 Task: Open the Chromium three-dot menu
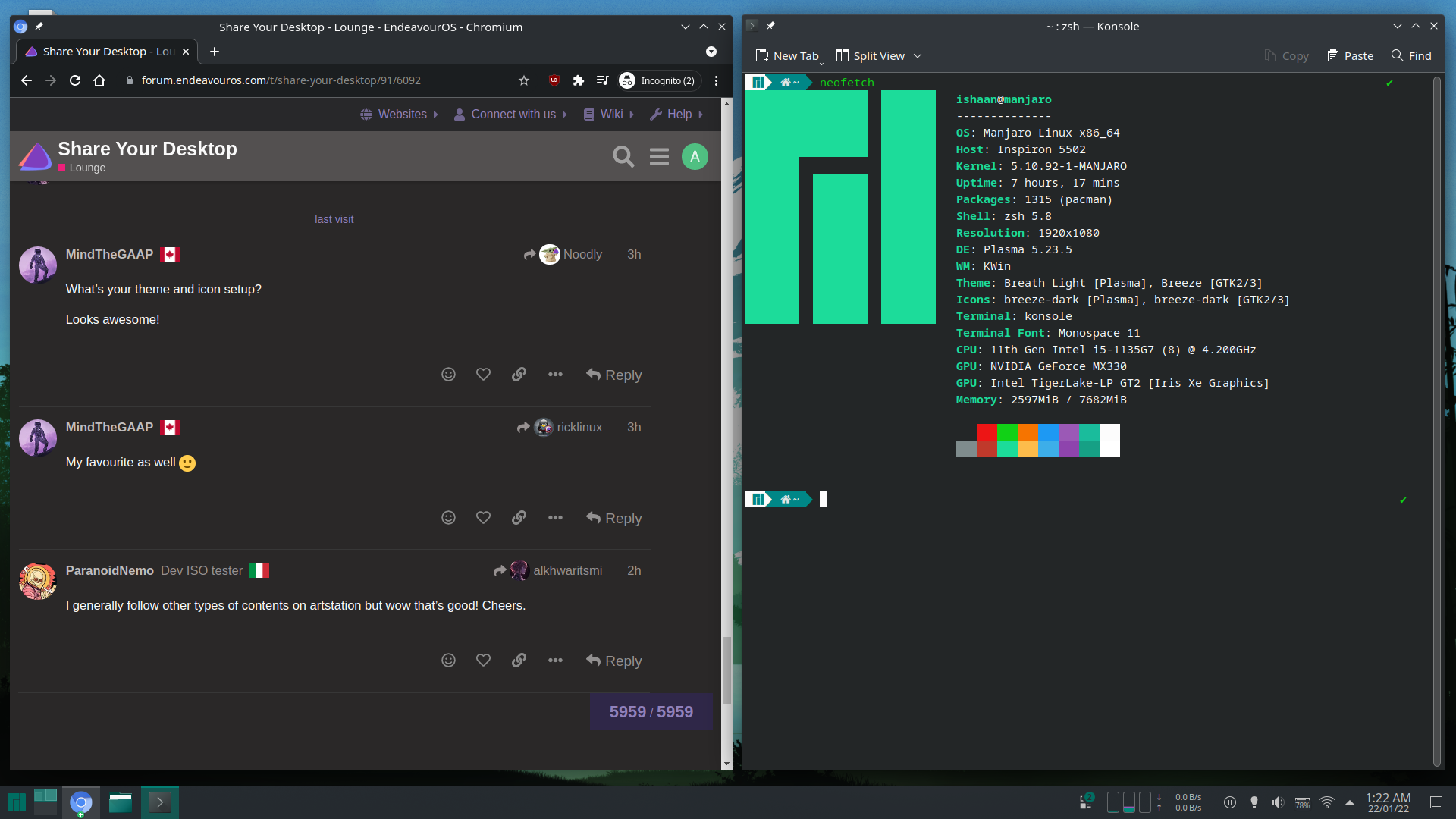716,80
